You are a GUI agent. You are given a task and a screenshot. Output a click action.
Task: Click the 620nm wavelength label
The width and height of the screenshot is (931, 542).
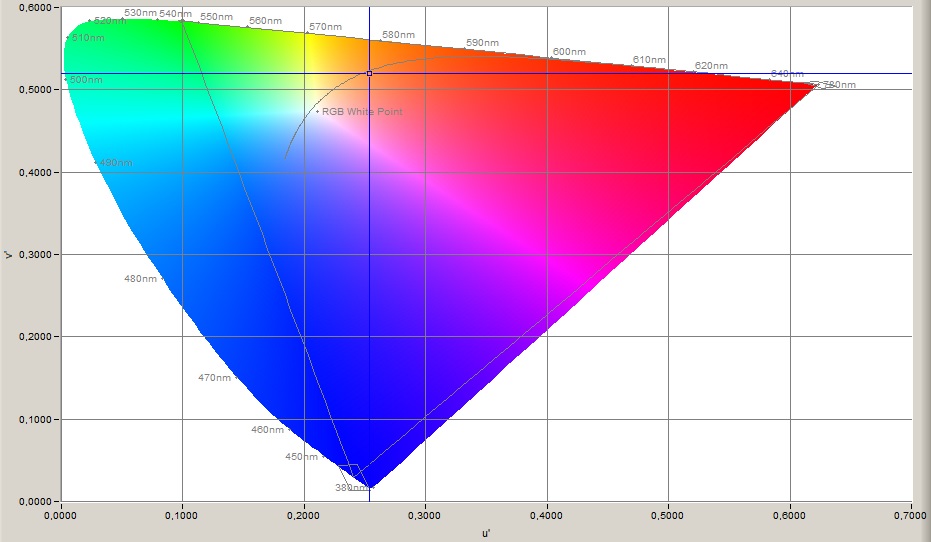pos(711,66)
